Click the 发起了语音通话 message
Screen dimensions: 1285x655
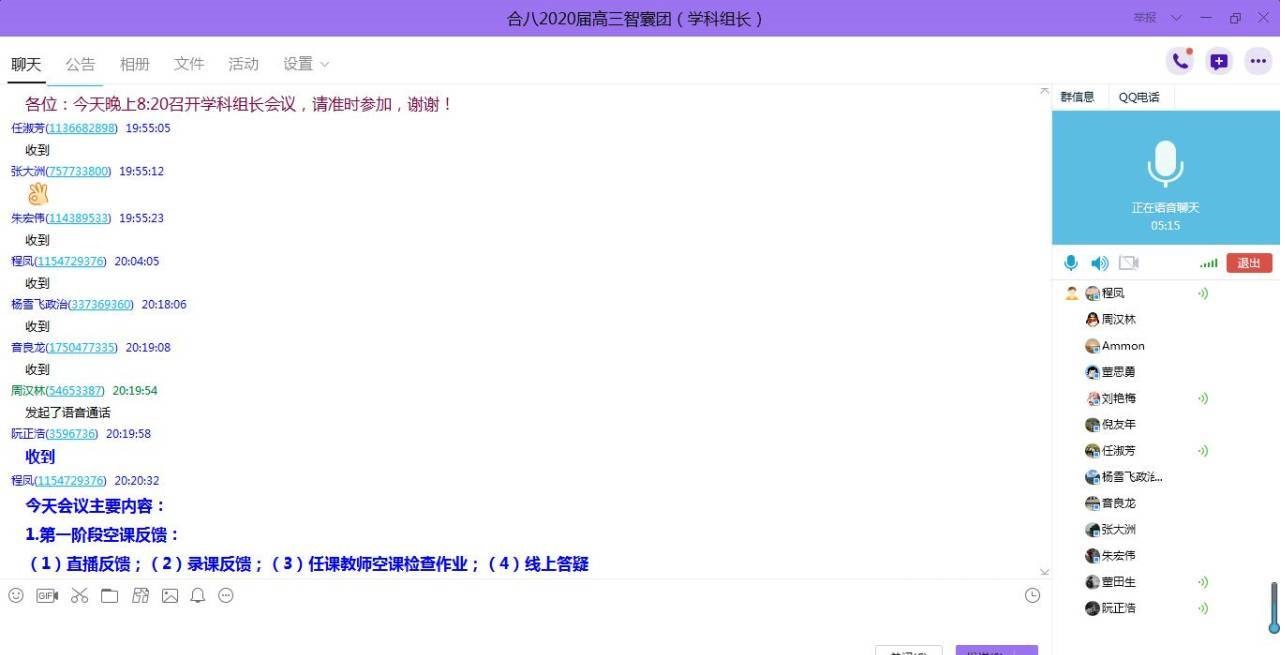[68, 412]
